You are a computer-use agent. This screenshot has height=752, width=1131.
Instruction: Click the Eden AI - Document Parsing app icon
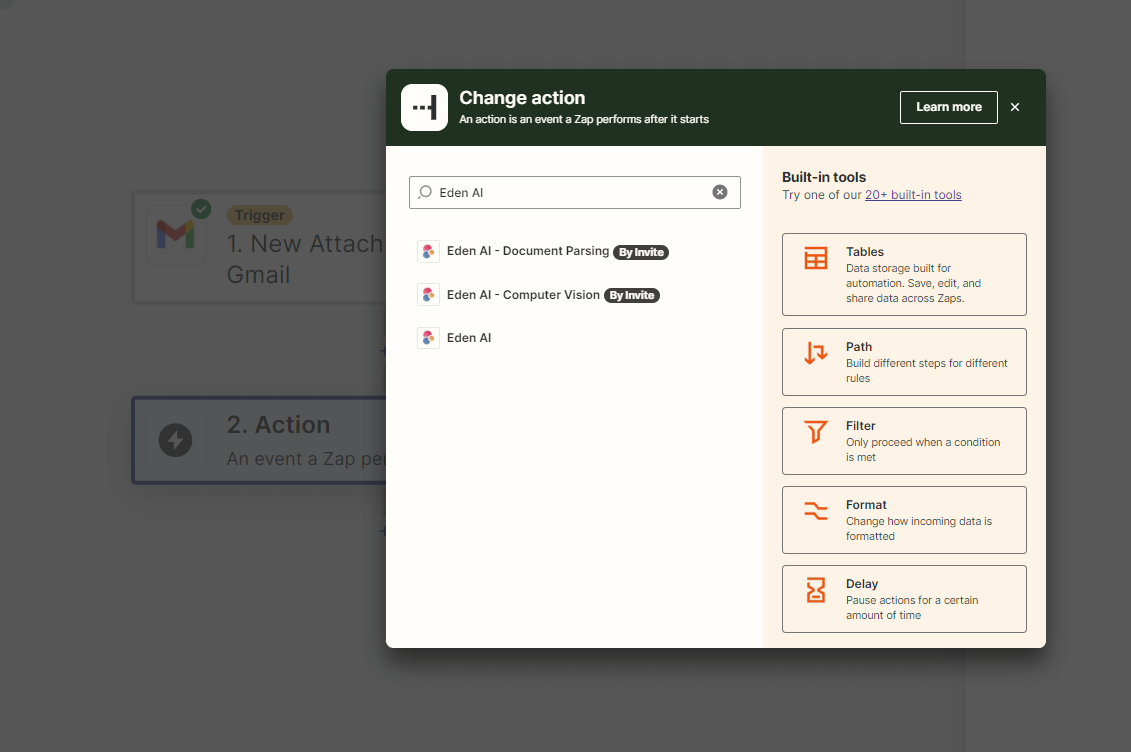[x=428, y=251]
